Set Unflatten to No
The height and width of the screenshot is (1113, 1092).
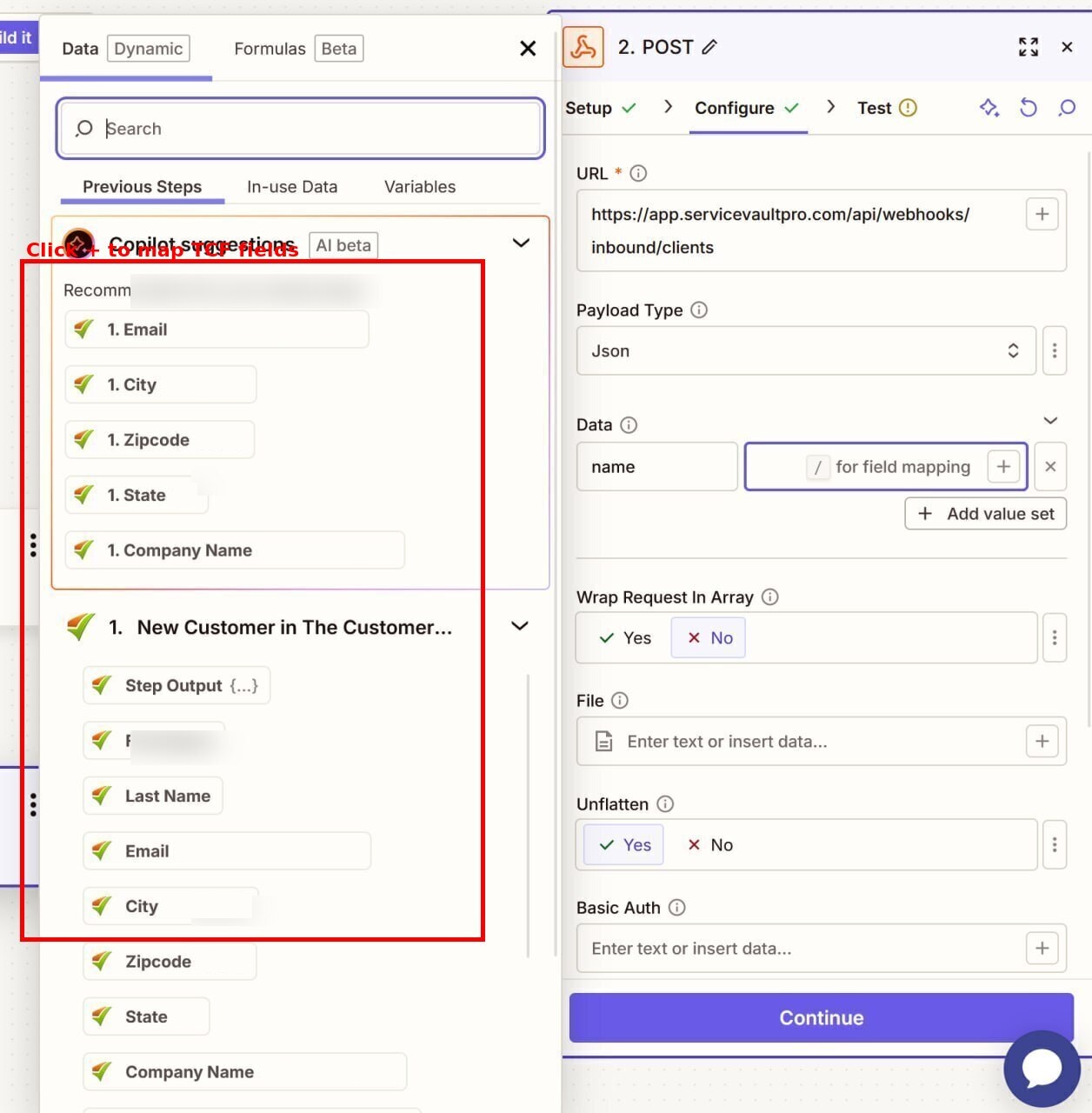(709, 844)
